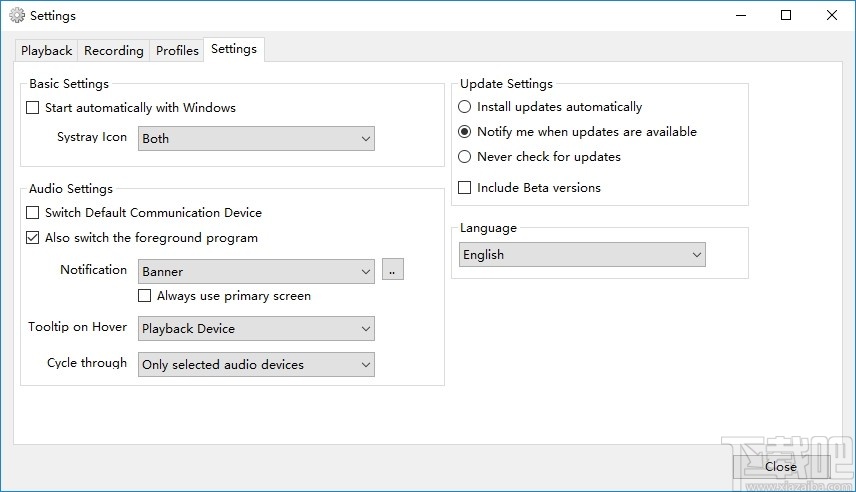Check Always use primary screen
This screenshot has width=856, height=492.
point(145,296)
